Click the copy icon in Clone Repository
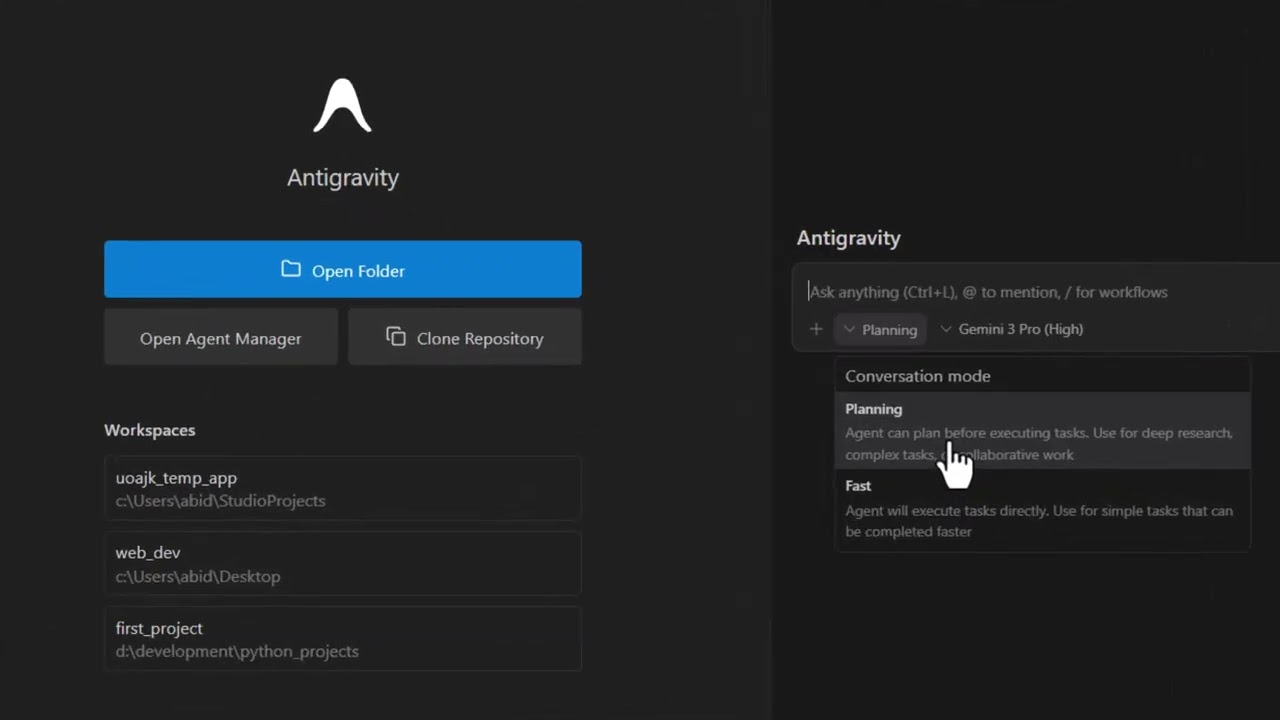This screenshot has width=1280, height=720. [396, 337]
